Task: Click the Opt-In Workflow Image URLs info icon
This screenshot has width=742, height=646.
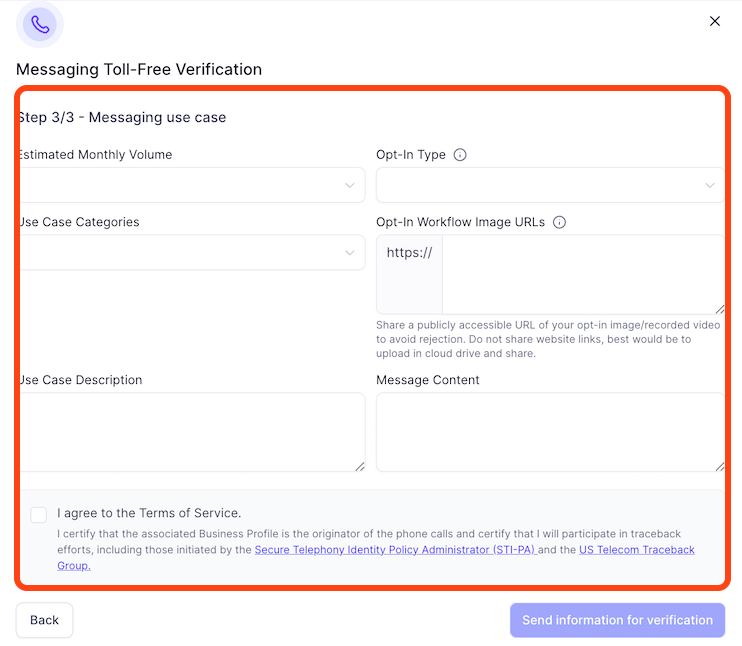Action: point(559,222)
